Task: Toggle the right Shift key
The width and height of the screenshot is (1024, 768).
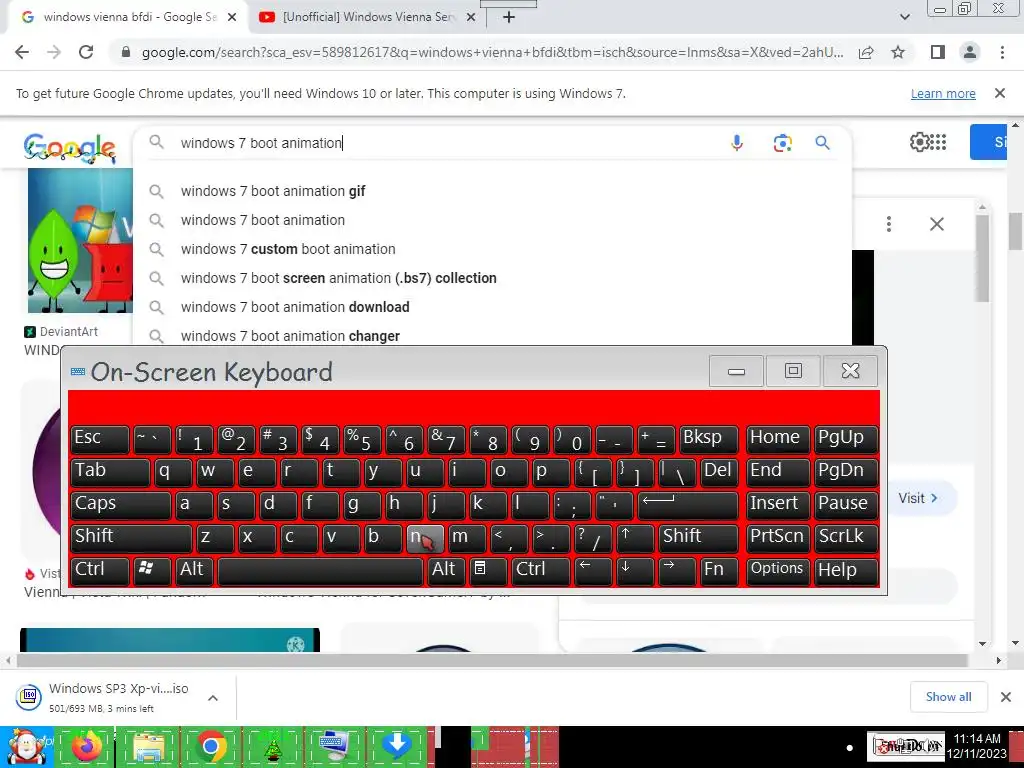Action: pos(697,537)
